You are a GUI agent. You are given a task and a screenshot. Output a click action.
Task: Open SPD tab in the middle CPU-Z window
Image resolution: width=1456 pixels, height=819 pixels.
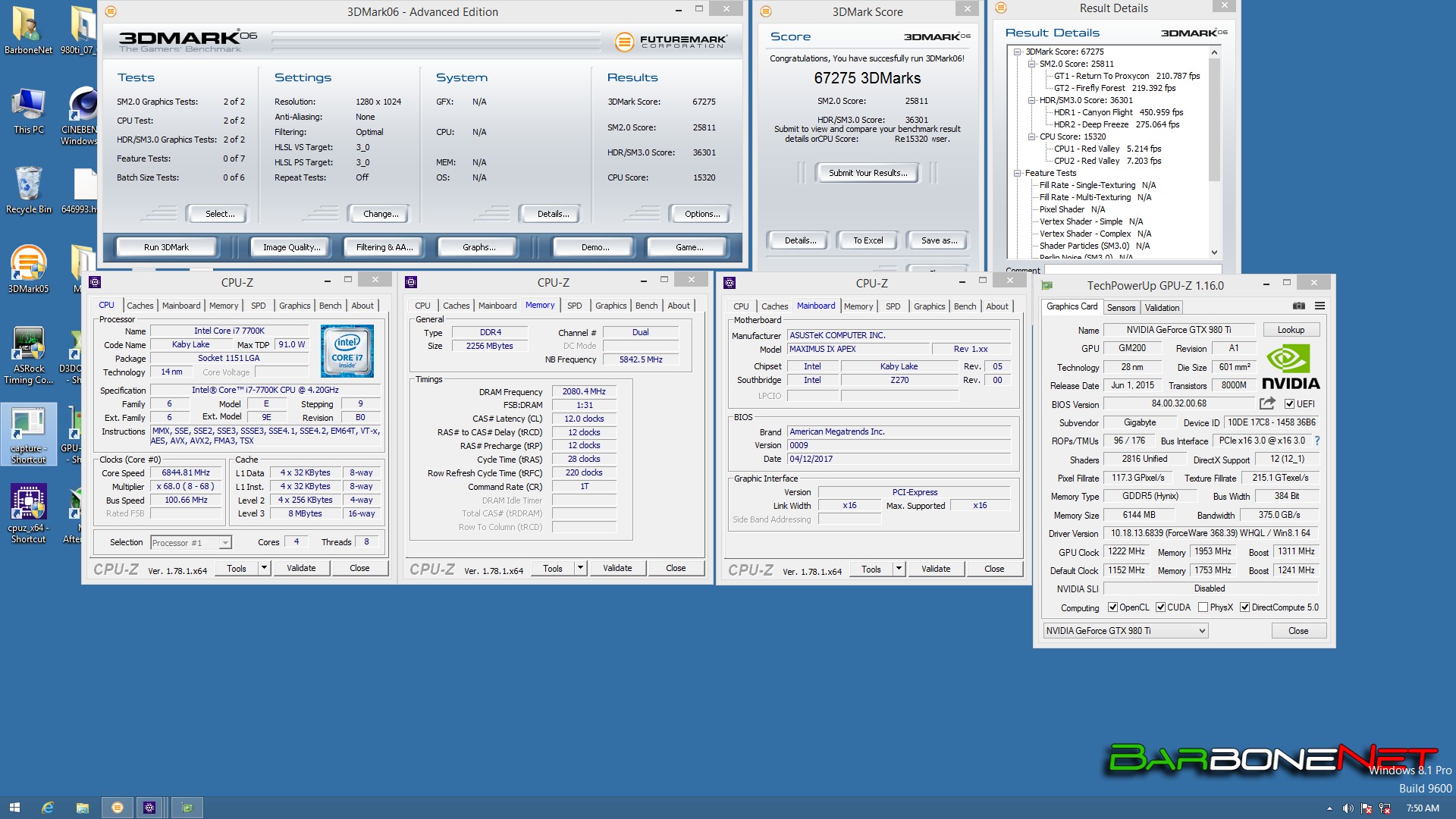tap(575, 306)
